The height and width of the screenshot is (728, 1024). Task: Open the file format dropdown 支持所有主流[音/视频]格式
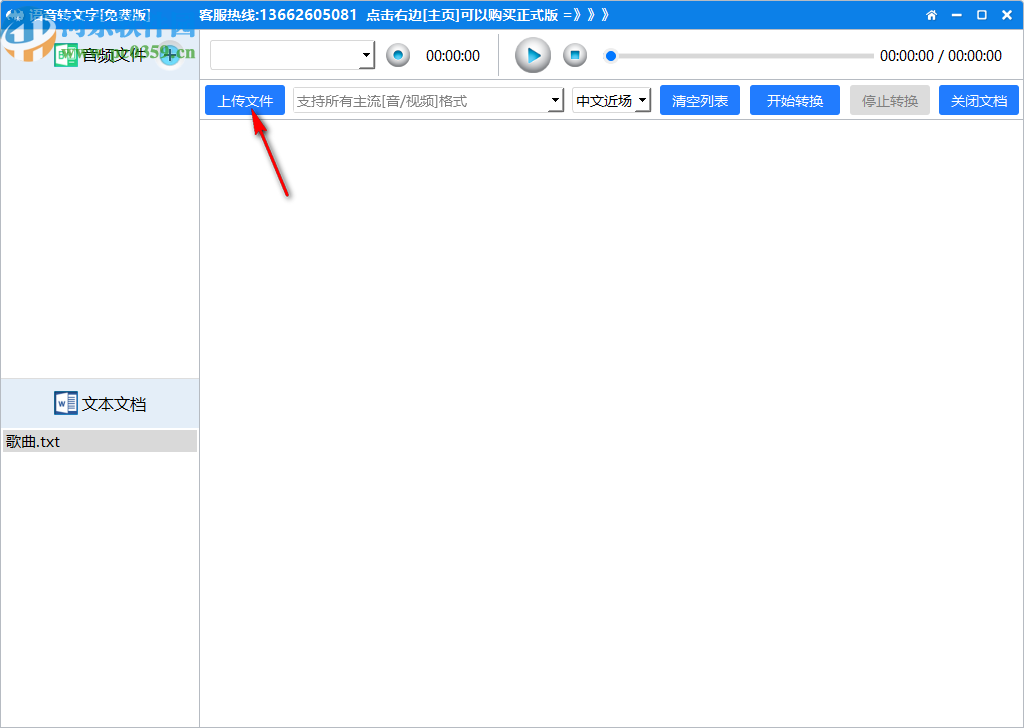(x=428, y=101)
